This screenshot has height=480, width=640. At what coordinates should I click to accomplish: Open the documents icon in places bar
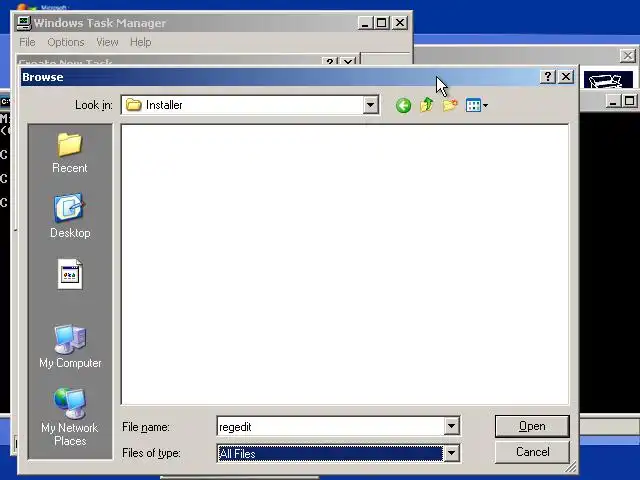click(x=70, y=274)
